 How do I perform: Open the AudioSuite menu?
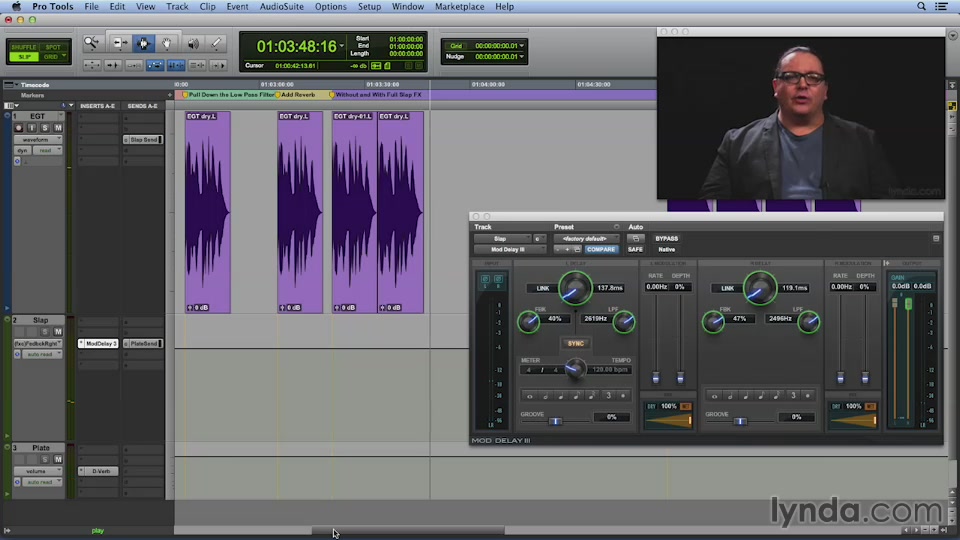(x=281, y=6)
